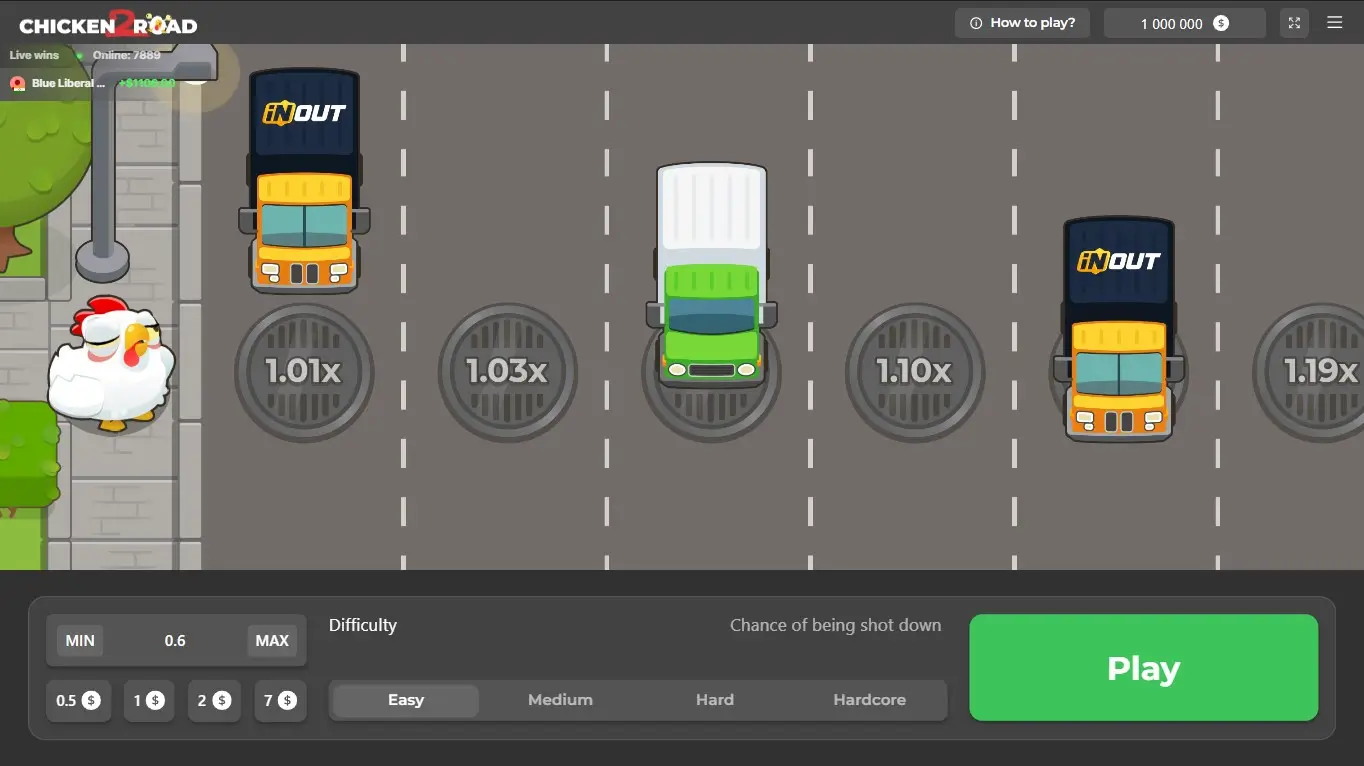Viewport: 1364px width, 766px height.
Task: Click the 1.03x manhole multiplier
Action: pos(507,372)
